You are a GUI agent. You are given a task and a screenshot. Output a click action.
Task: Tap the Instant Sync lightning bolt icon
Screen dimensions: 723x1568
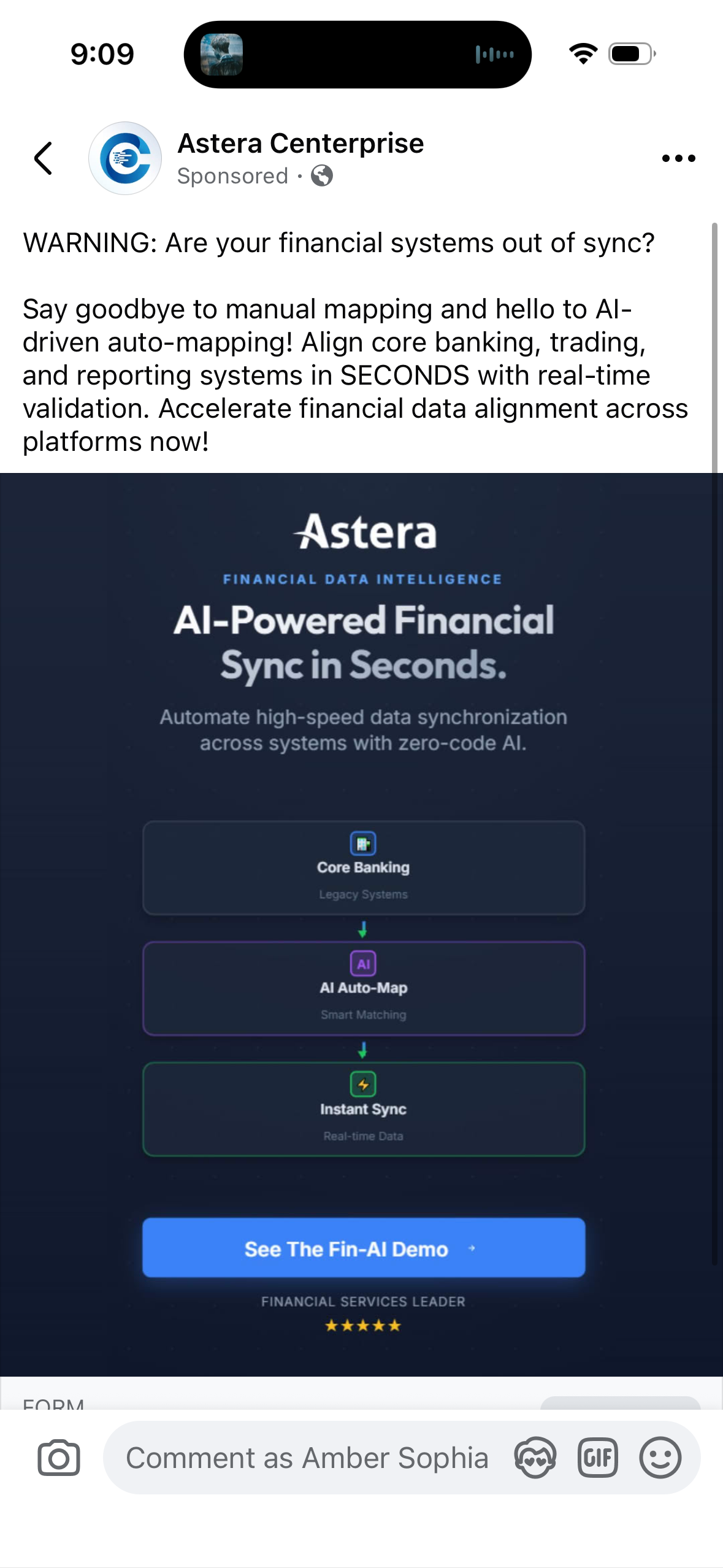tap(363, 1085)
